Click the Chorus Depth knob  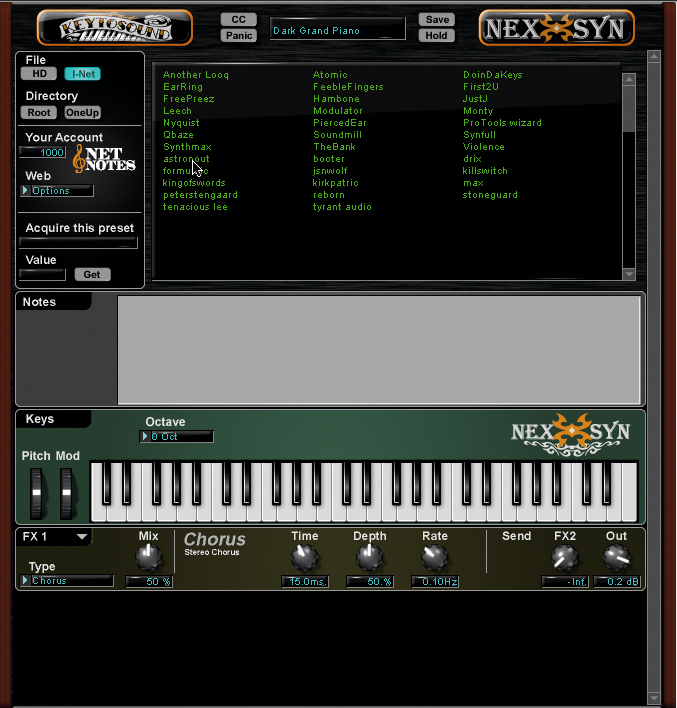369,557
